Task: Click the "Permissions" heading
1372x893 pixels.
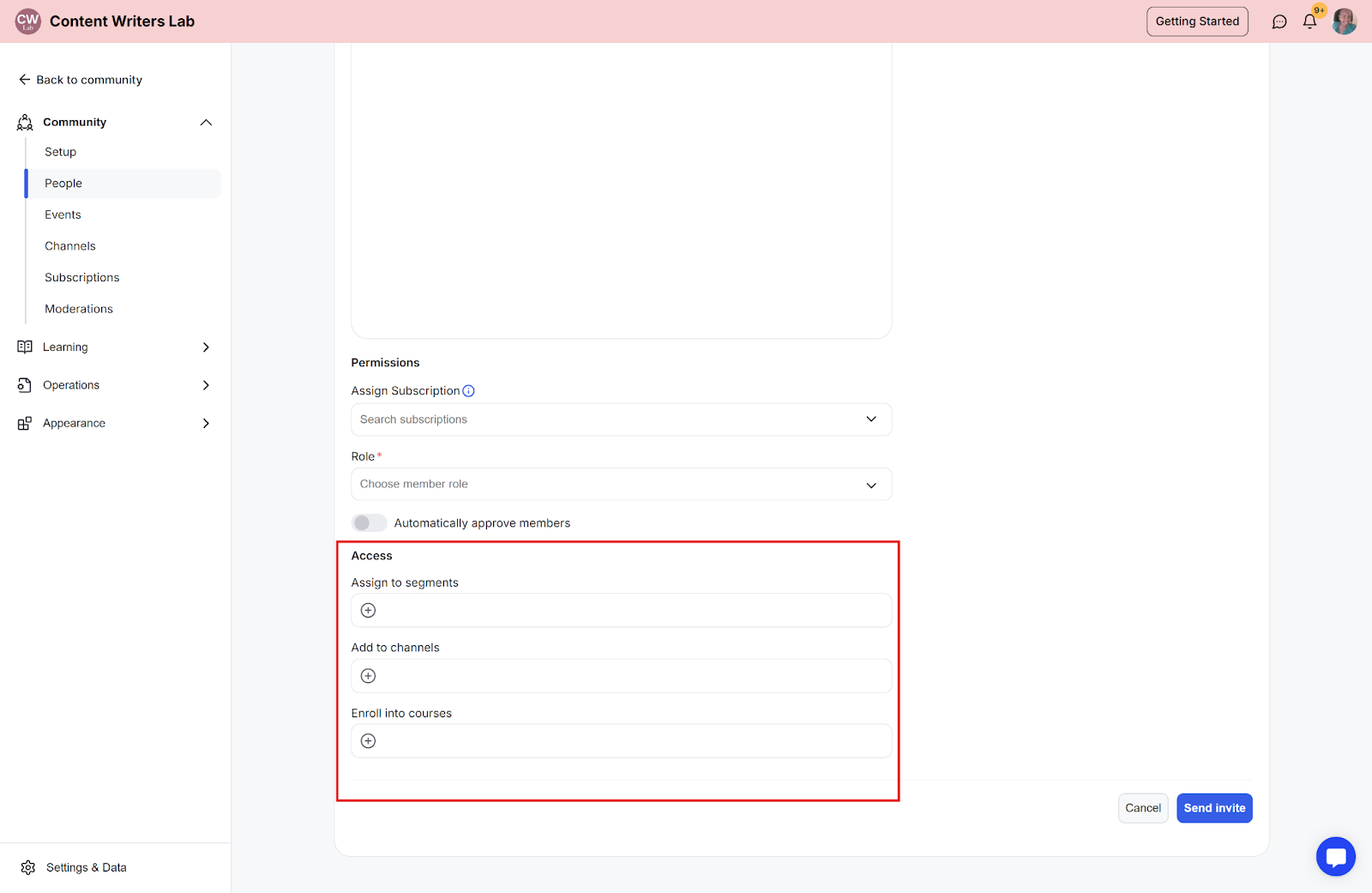Action: click(x=385, y=363)
